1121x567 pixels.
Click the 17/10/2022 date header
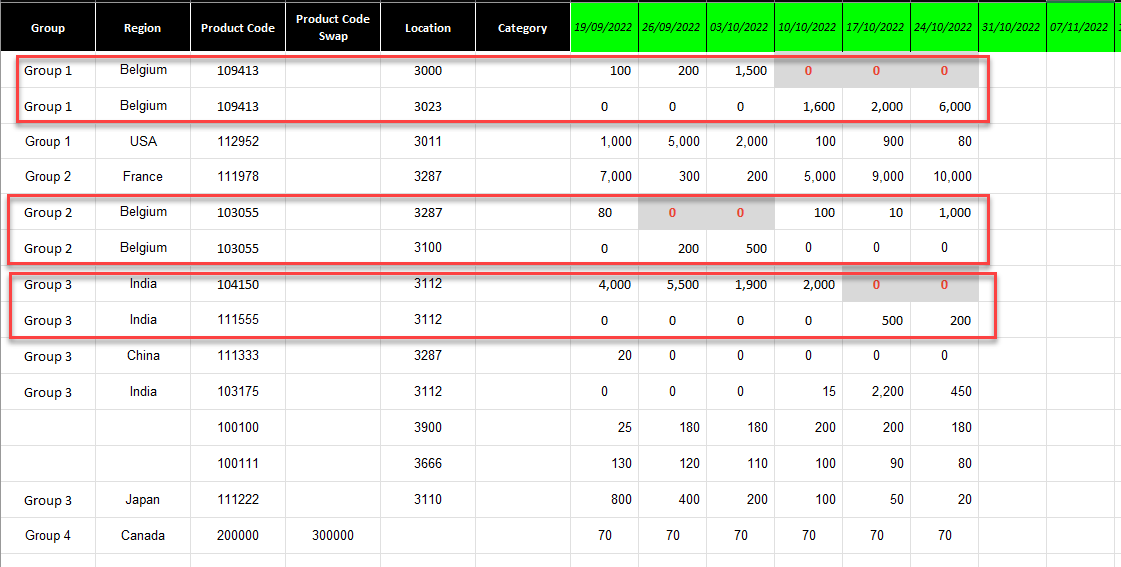click(x=876, y=28)
